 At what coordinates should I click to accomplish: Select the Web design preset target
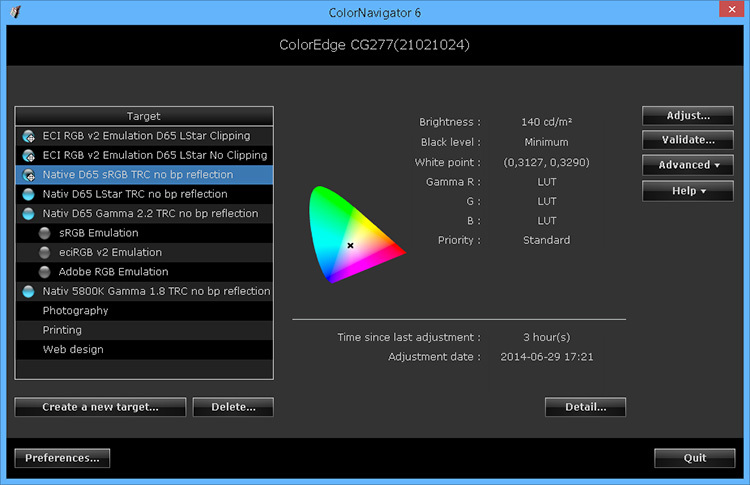point(144,350)
